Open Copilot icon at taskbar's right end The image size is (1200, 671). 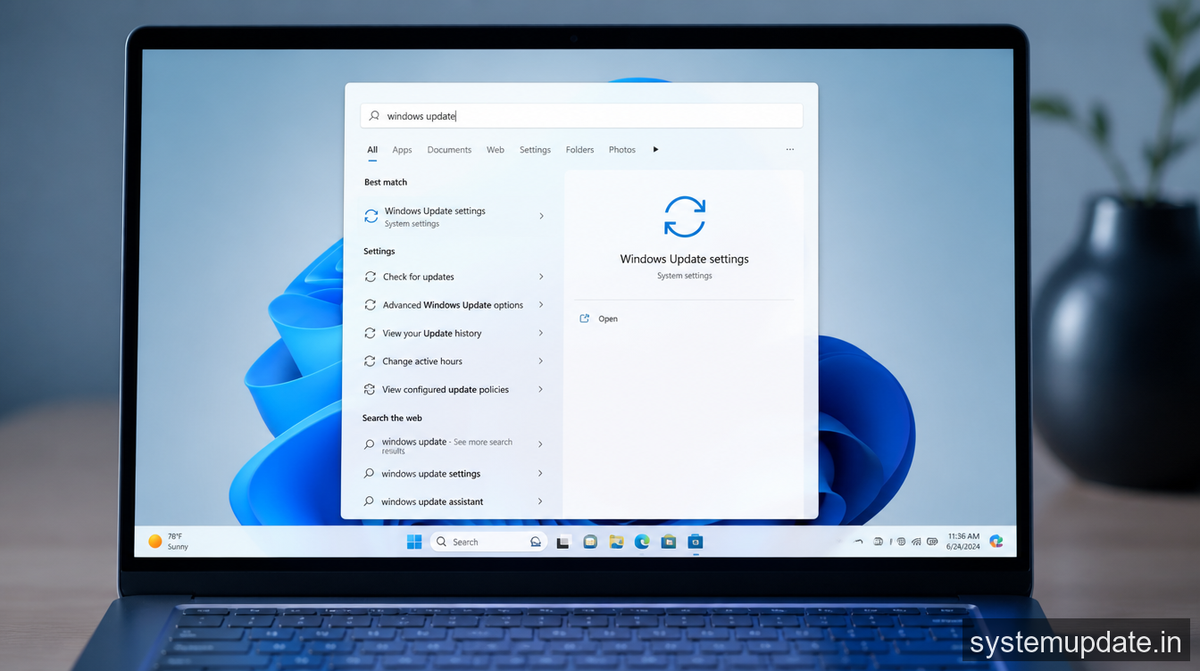[x=996, y=541]
